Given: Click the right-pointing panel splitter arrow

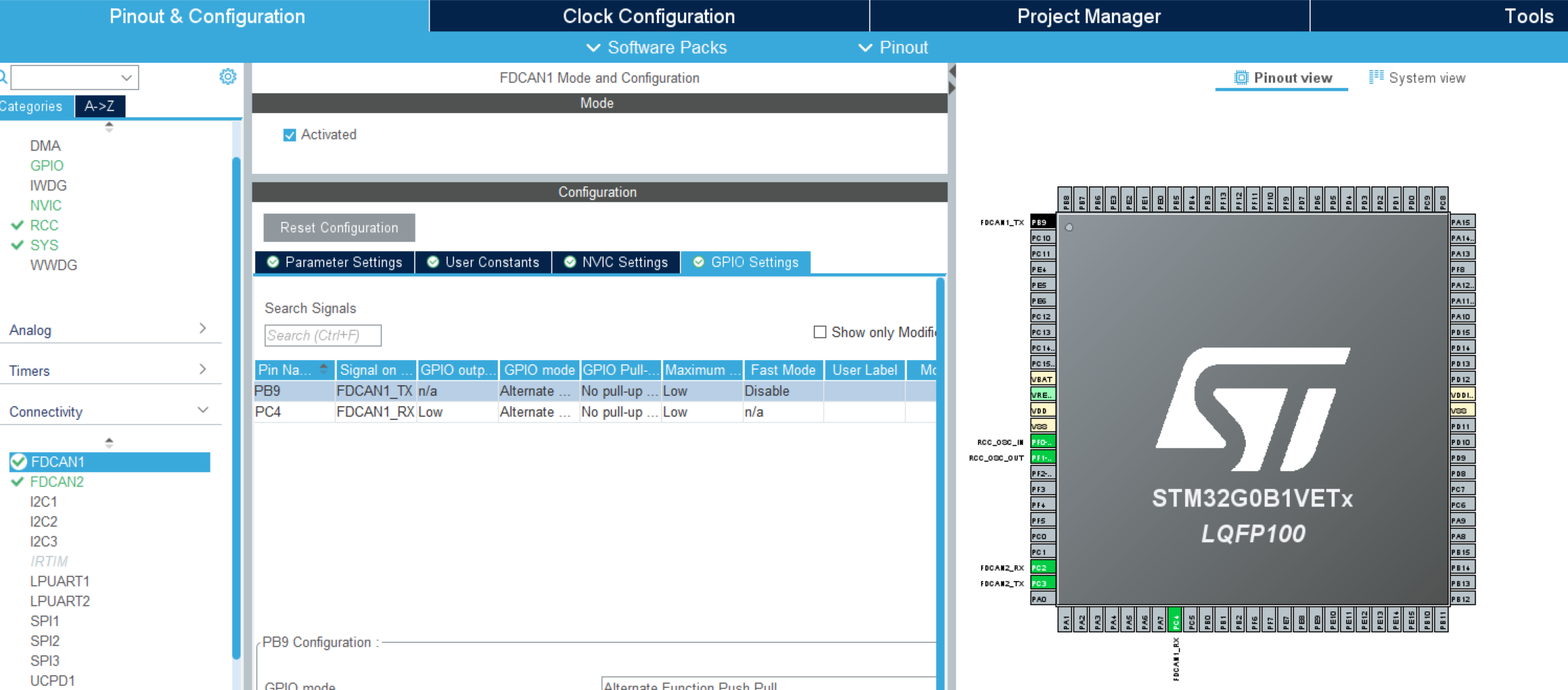Looking at the screenshot, I should [952, 88].
